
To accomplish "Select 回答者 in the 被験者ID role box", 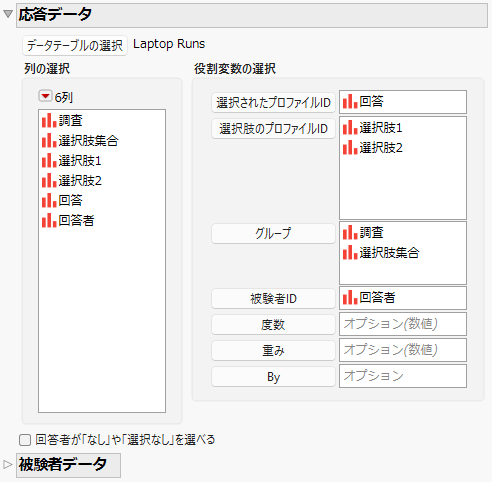I will 403,298.
